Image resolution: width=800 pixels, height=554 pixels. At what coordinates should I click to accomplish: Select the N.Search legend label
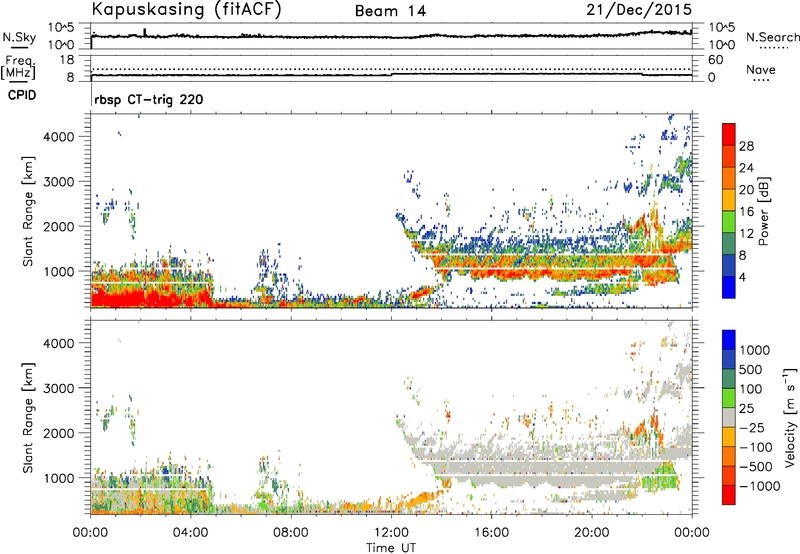[773, 37]
